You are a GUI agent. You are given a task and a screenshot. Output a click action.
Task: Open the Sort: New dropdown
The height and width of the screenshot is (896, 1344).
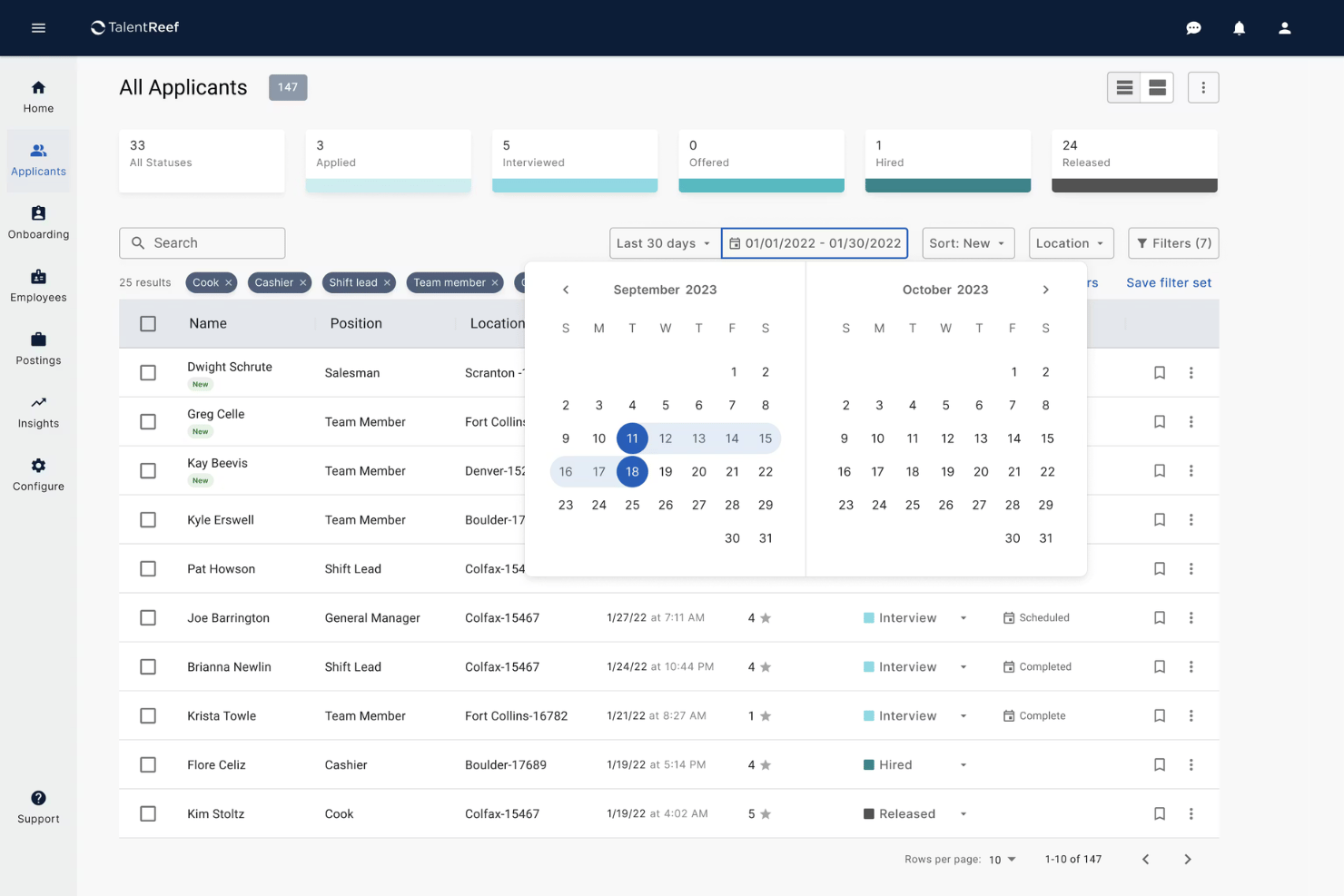pyautogui.click(x=968, y=243)
